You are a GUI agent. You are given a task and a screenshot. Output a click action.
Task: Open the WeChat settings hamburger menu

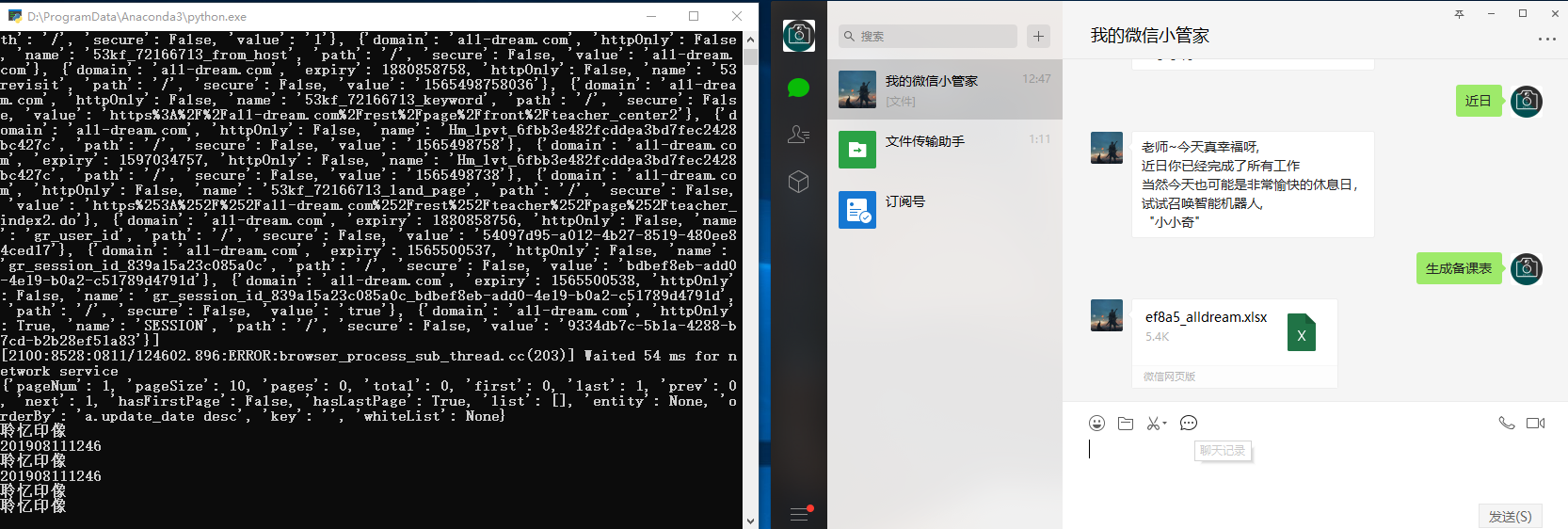799,514
